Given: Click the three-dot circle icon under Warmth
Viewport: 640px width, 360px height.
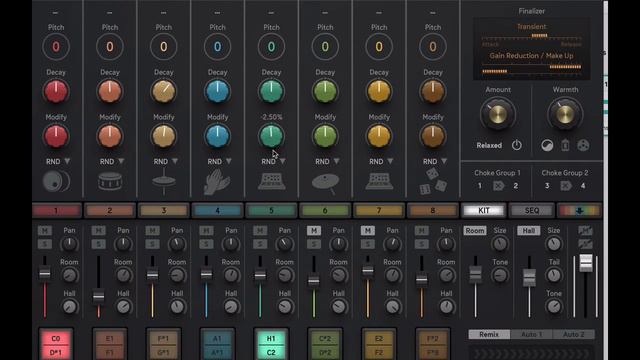Looking at the screenshot, I should coord(583,145).
